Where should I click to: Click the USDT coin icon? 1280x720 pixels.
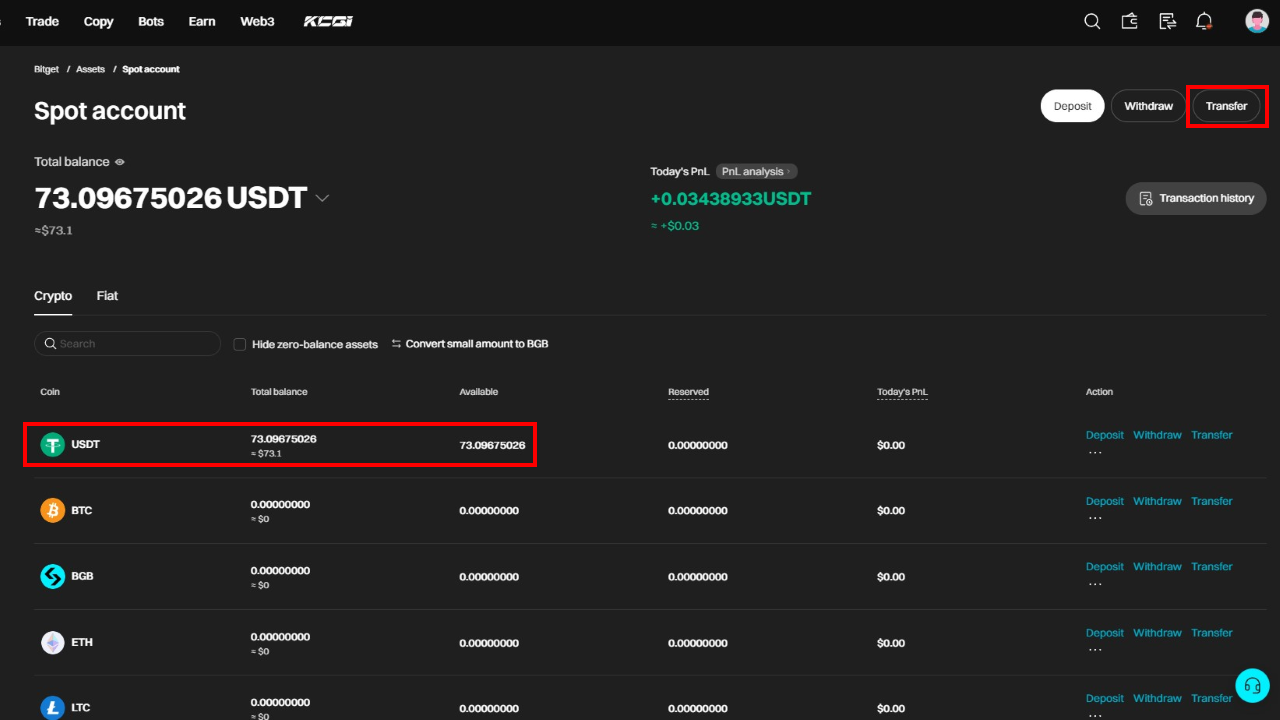click(52, 444)
